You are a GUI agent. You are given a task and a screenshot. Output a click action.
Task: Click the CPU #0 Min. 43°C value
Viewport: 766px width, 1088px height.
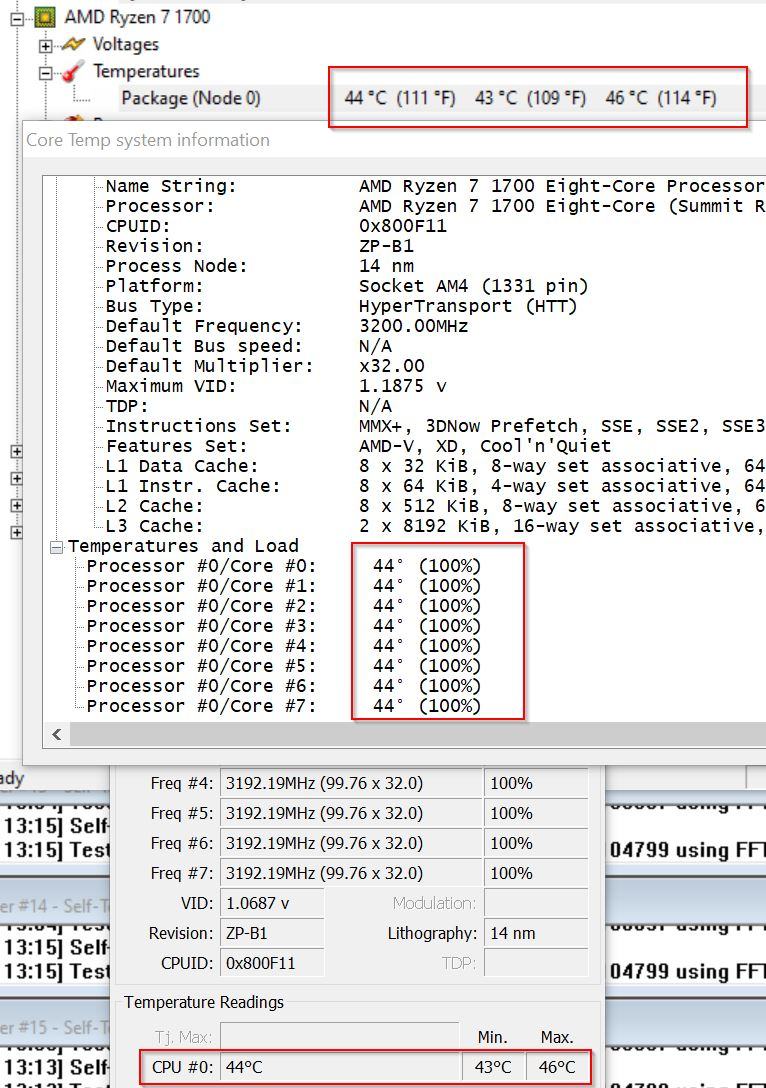(493, 1067)
